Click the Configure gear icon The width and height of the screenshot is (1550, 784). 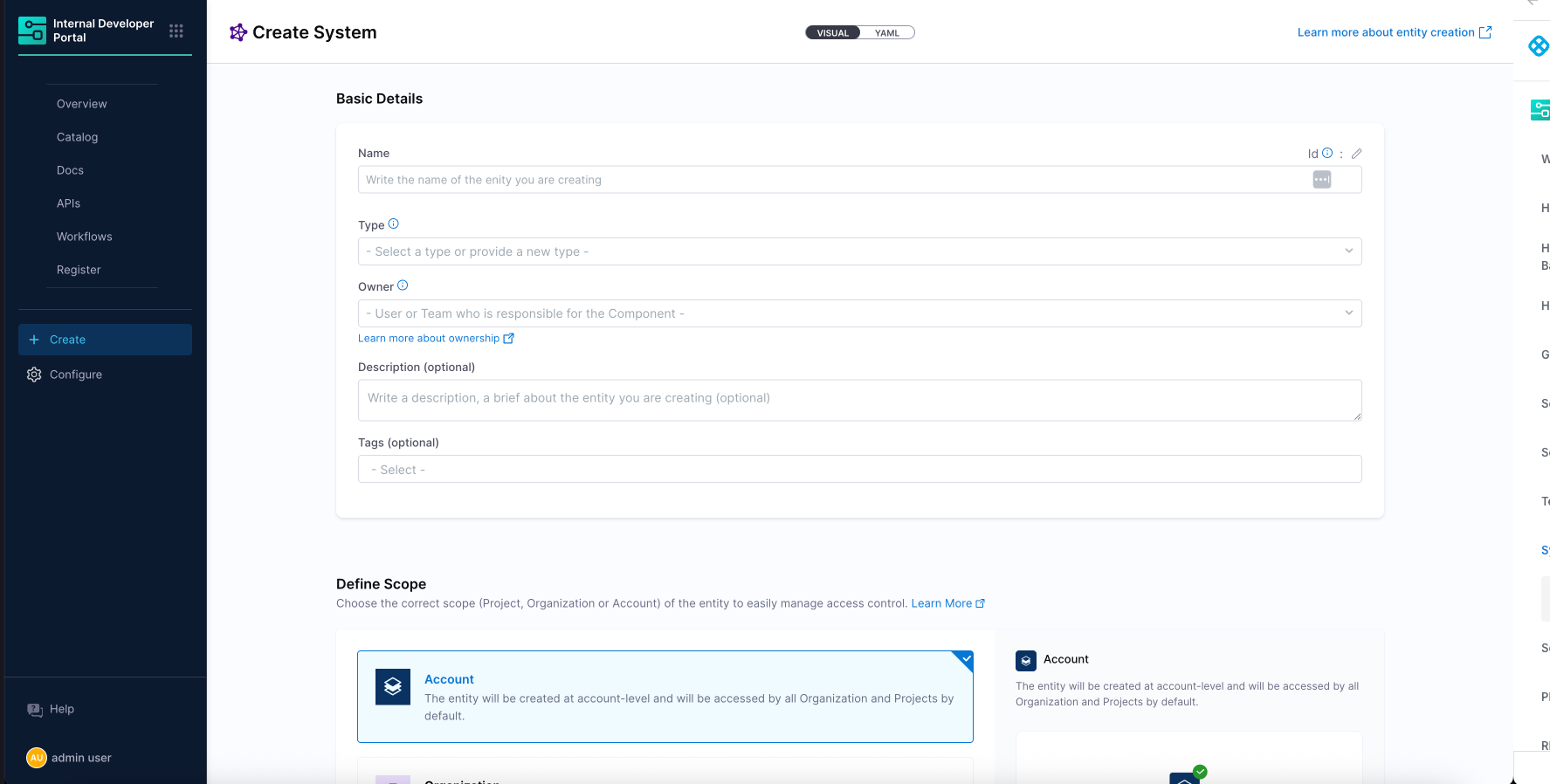(x=34, y=375)
